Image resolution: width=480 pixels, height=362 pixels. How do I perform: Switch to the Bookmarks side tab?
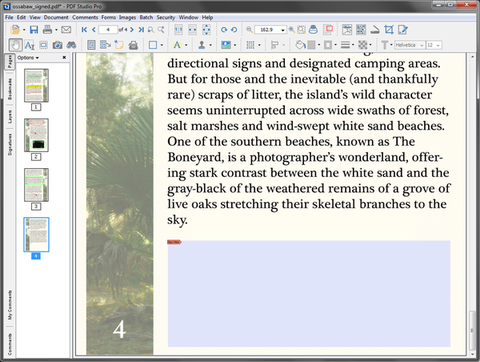coord(10,89)
